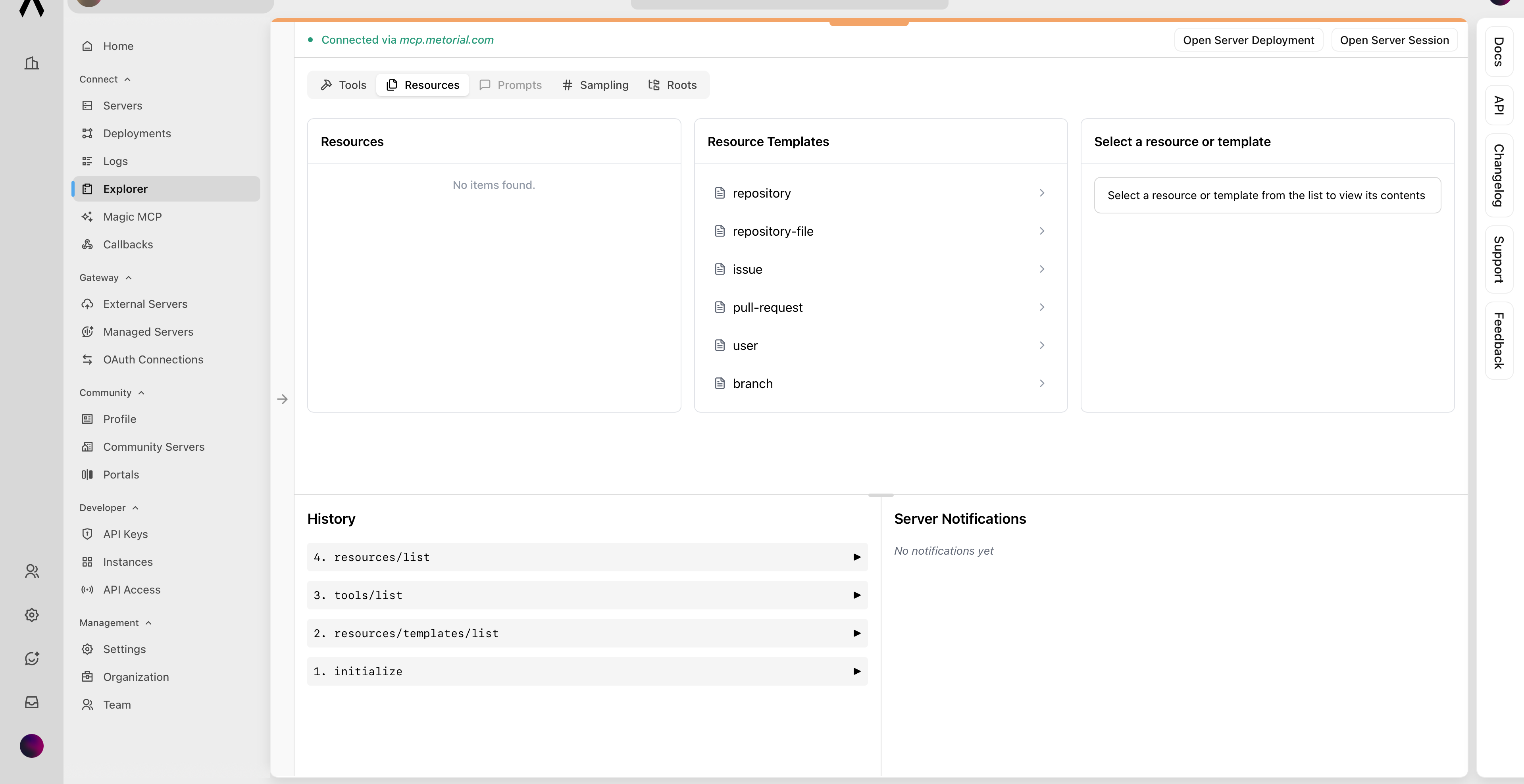The height and width of the screenshot is (784, 1524).
Task: Click the user avatar at bottom of rail
Action: (x=31, y=746)
